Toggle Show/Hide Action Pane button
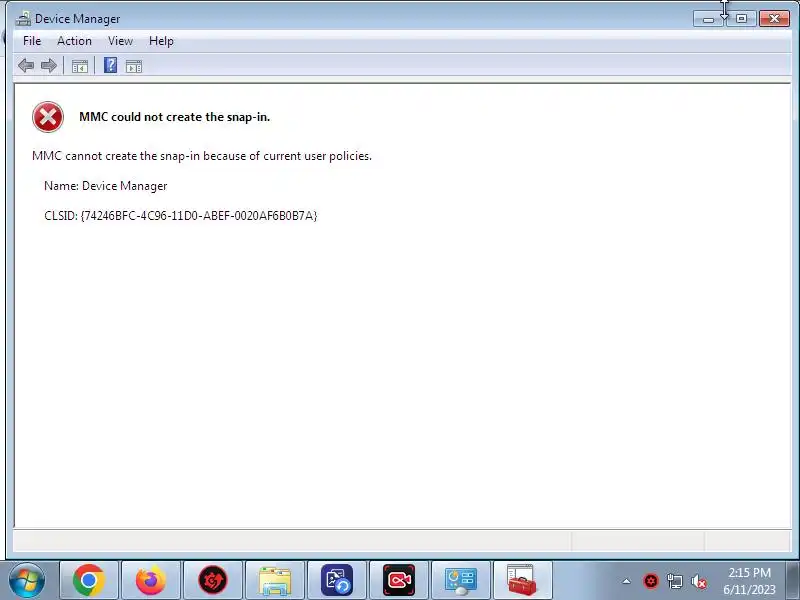The image size is (800, 600). click(134, 66)
